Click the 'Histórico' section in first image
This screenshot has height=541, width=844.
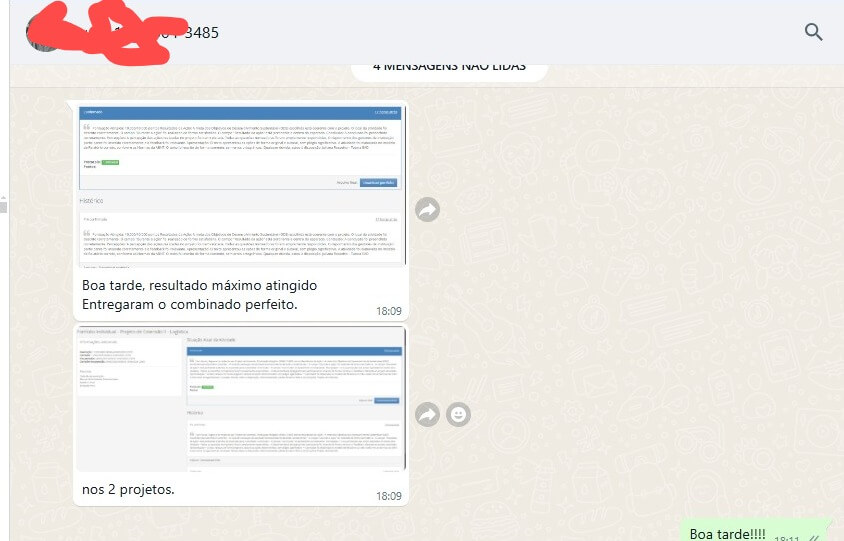(93, 201)
